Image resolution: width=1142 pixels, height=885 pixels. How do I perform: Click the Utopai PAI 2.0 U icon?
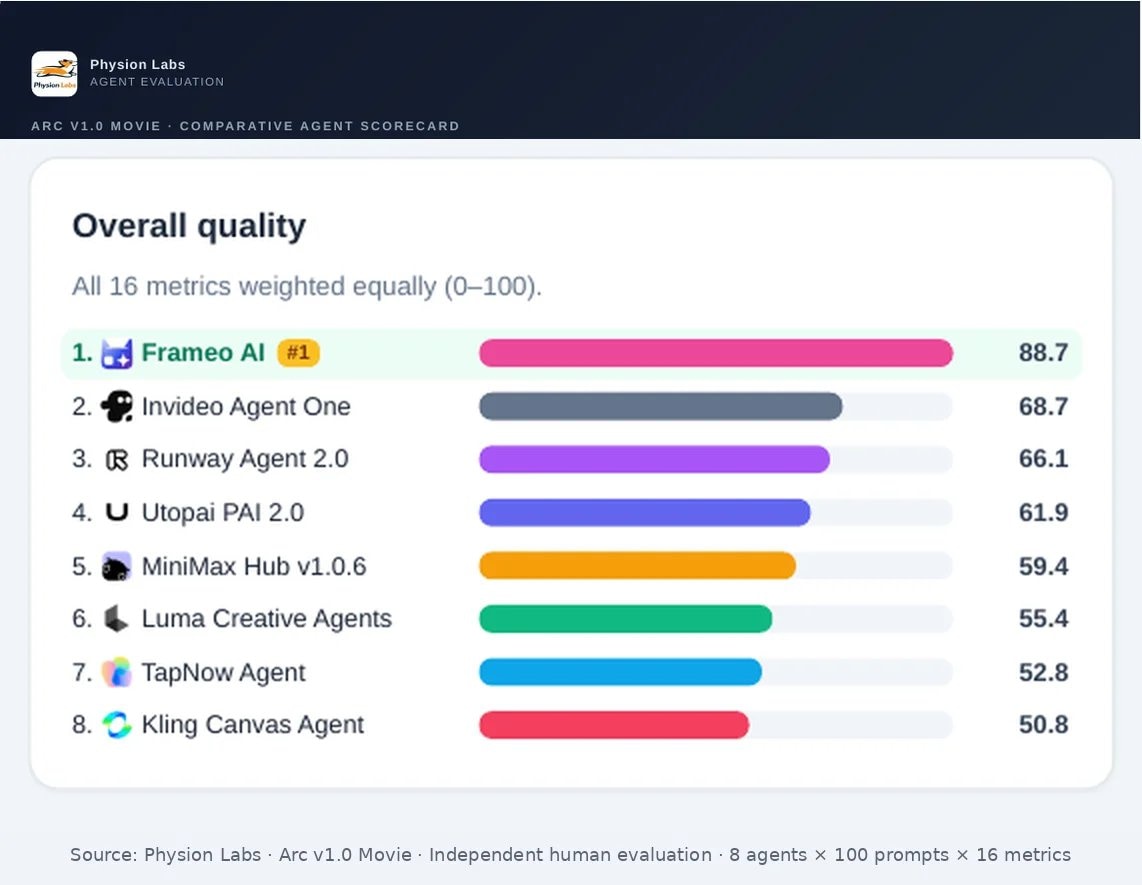coord(117,512)
